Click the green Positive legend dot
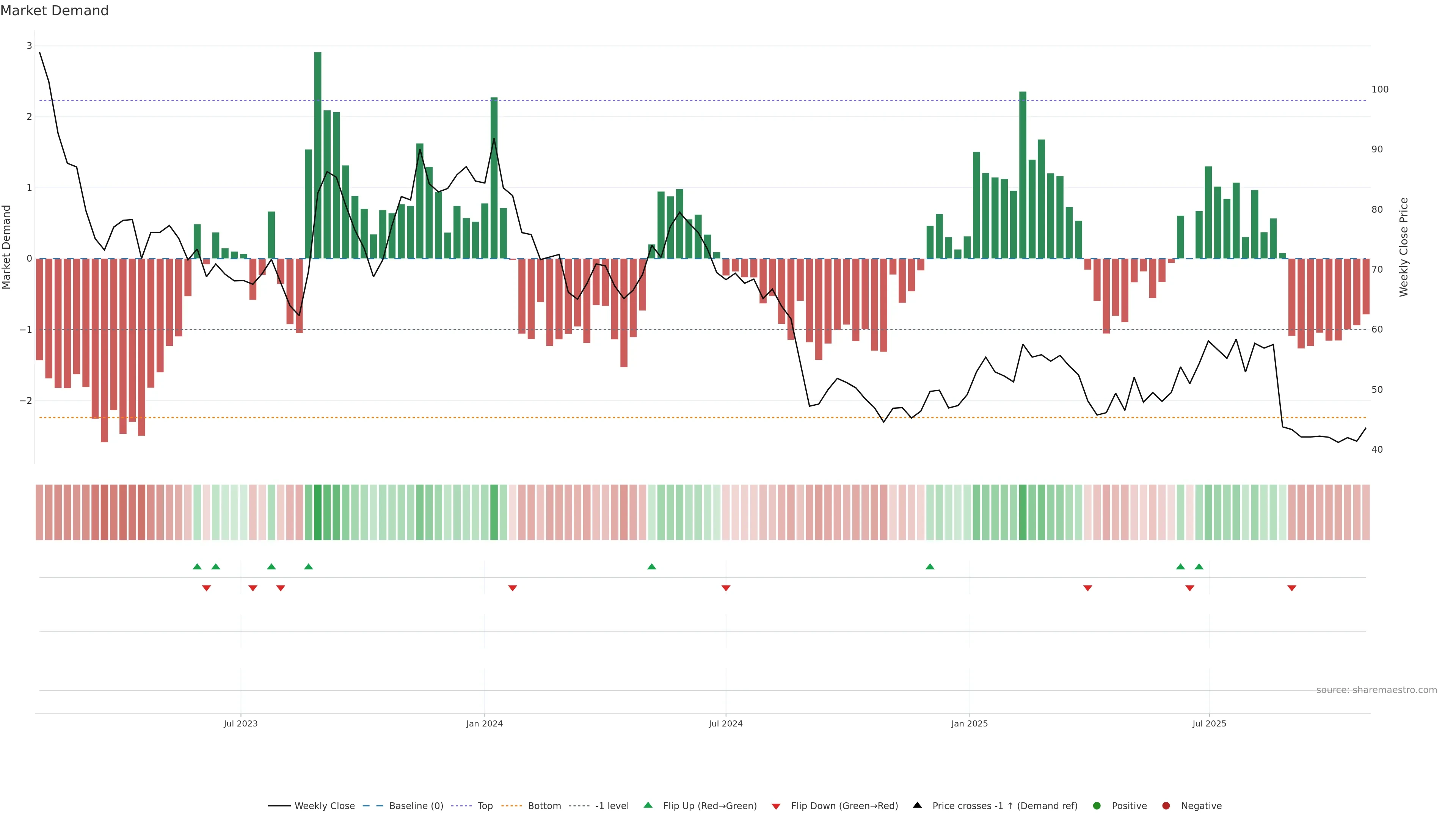 (1097, 805)
